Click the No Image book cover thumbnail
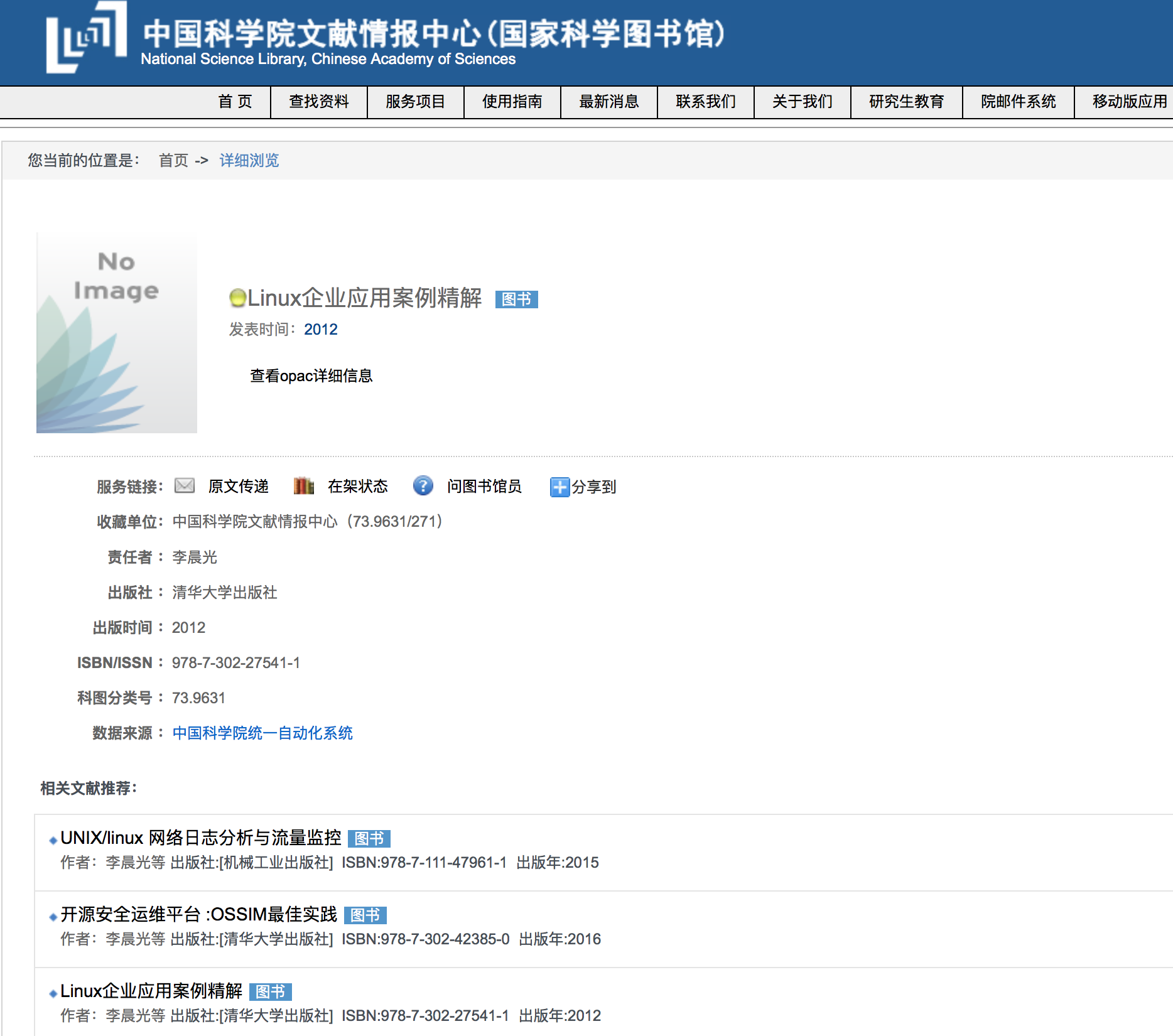 pos(117,333)
